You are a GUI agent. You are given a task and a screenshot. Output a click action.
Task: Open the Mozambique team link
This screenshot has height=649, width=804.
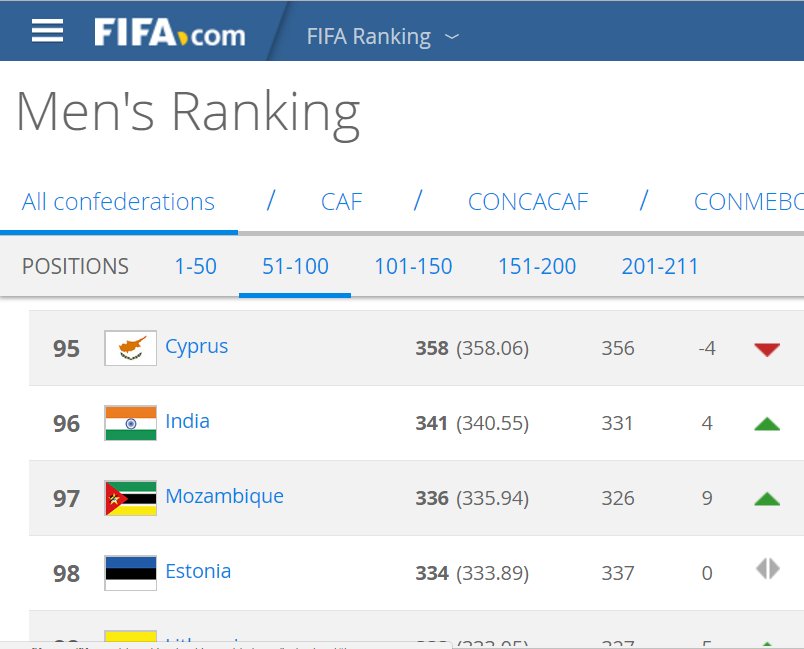pyautogui.click(x=224, y=496)
